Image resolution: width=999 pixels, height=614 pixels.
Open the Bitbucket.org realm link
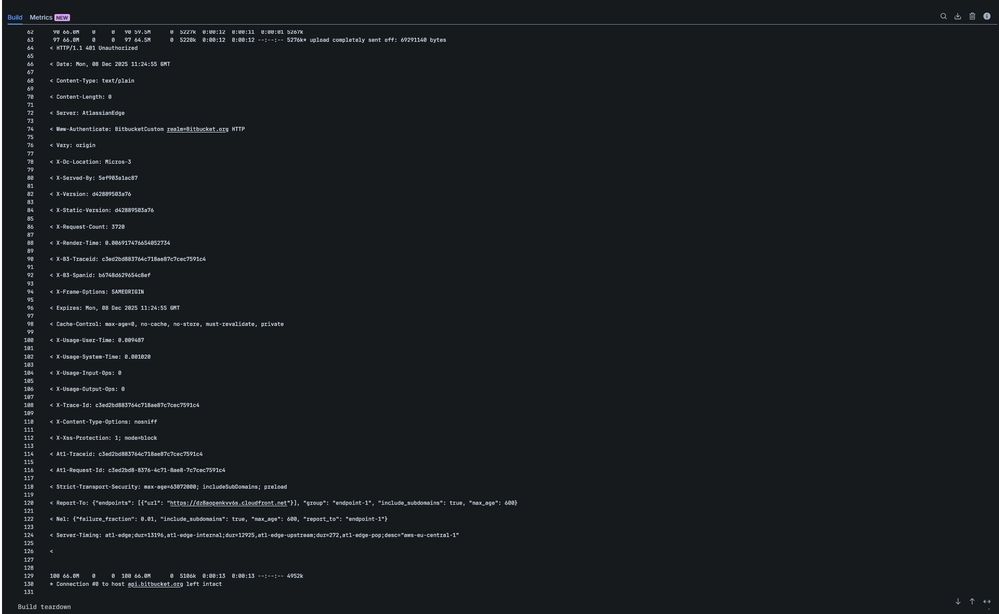197,128
